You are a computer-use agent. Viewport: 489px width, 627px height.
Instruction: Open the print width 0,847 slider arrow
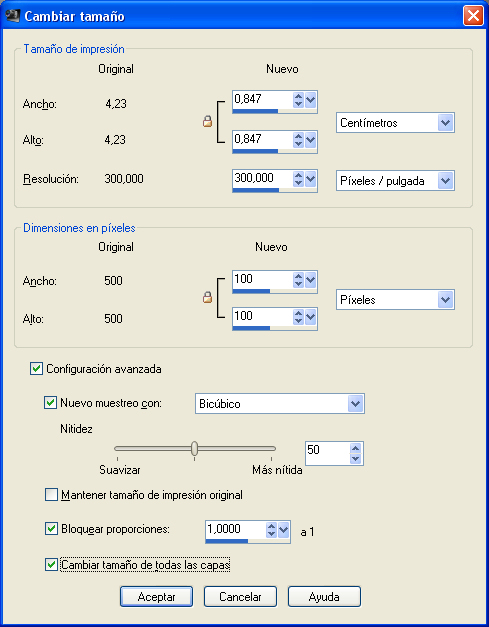[311, 100]
